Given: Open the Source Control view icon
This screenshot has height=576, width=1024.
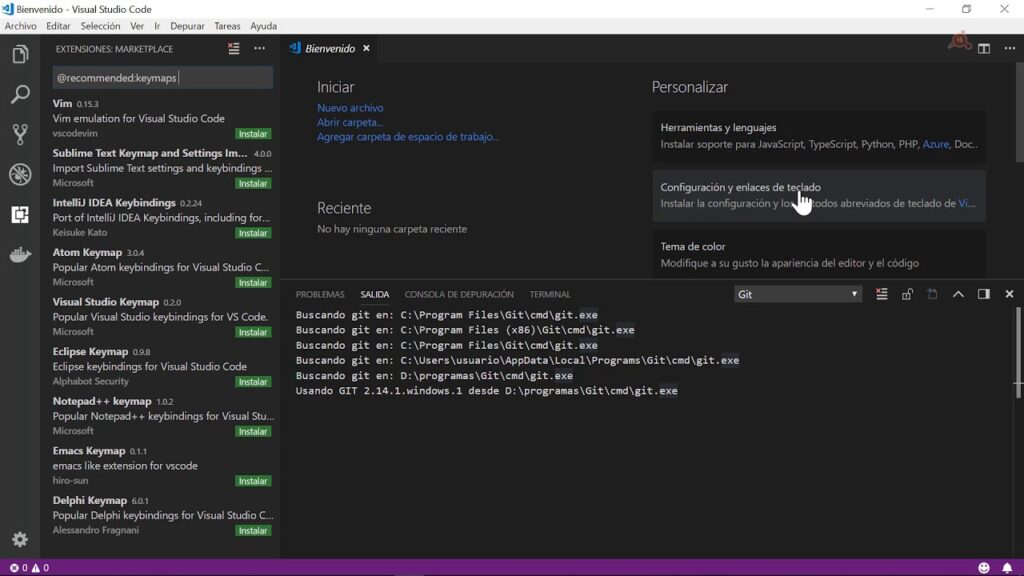Looking at the screenshot, I should click(x=20, y=134).
